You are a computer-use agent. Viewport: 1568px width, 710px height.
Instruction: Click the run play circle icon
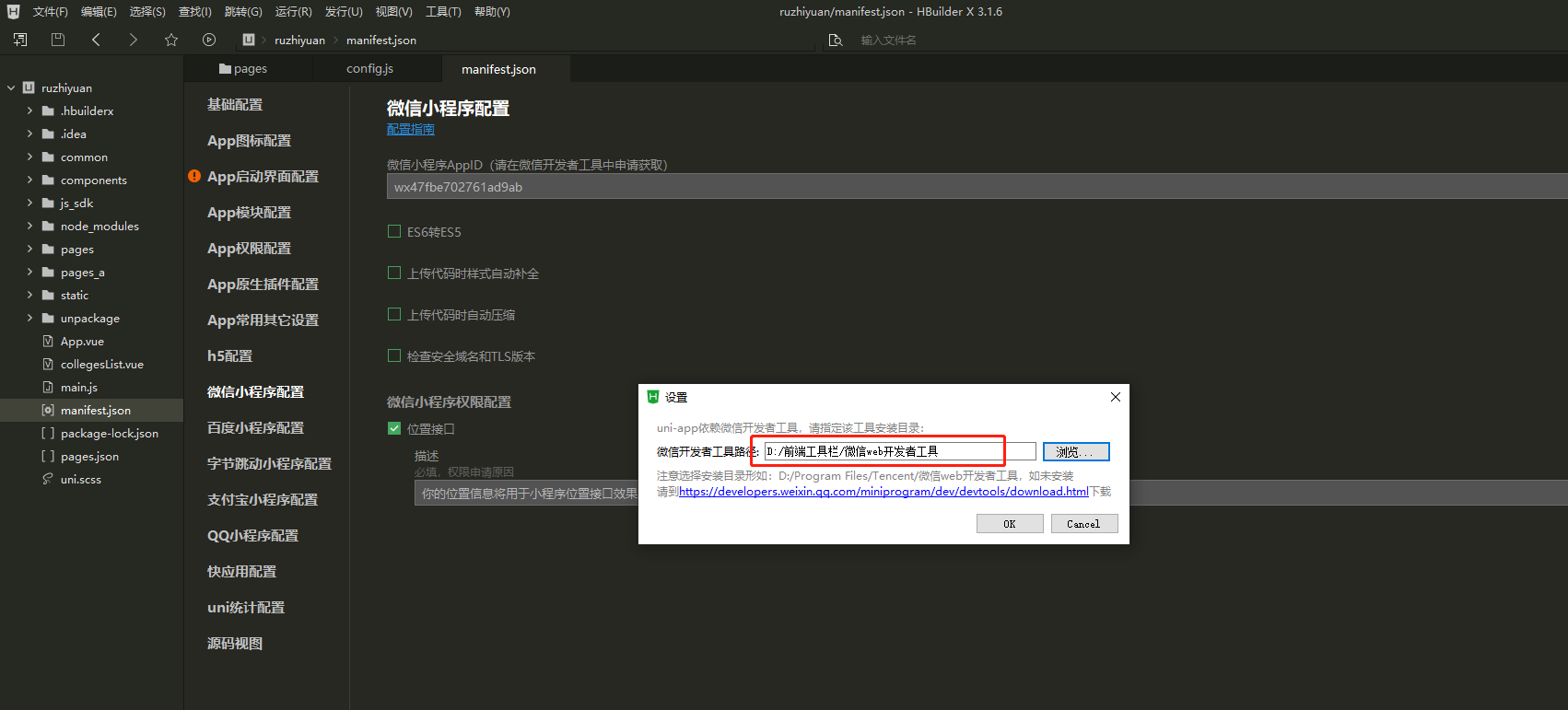click(x=209, y=40)
